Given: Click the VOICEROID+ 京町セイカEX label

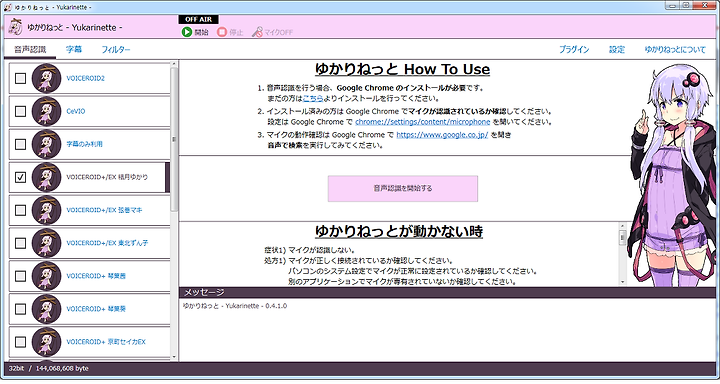Looking at the screenshot, I should click(x=106, y=342).
